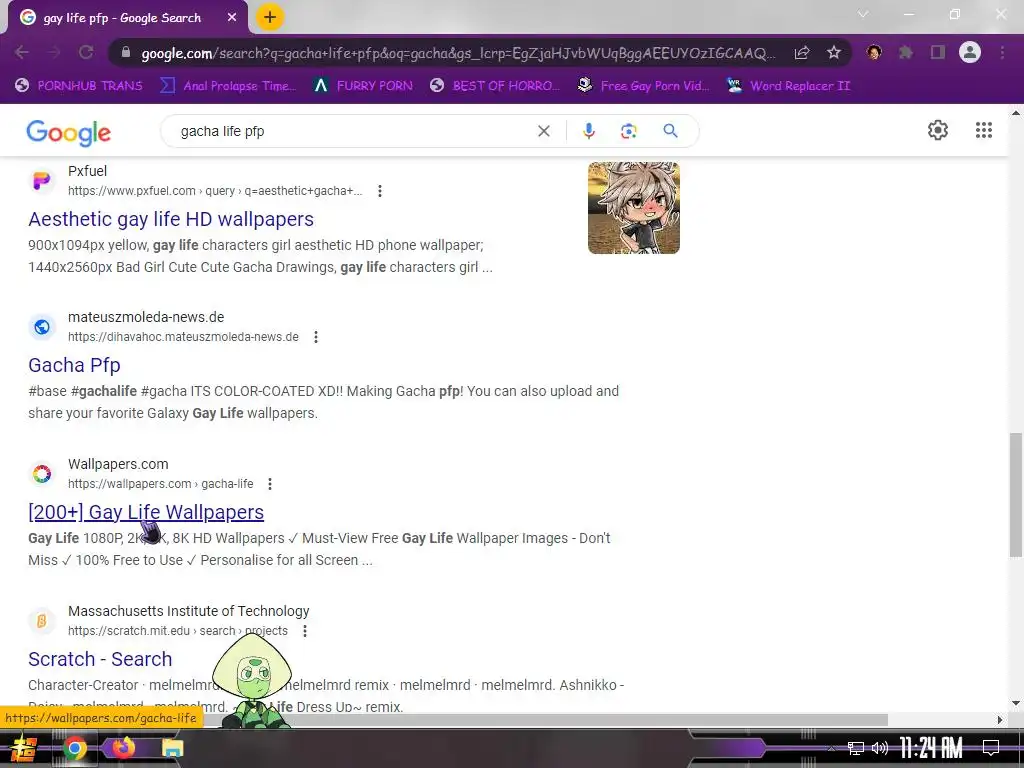This screenshot has height=768, width=1024.
Task: Open the Aesthetic gay life HD wallpapers result
Action: click(171, 219)
